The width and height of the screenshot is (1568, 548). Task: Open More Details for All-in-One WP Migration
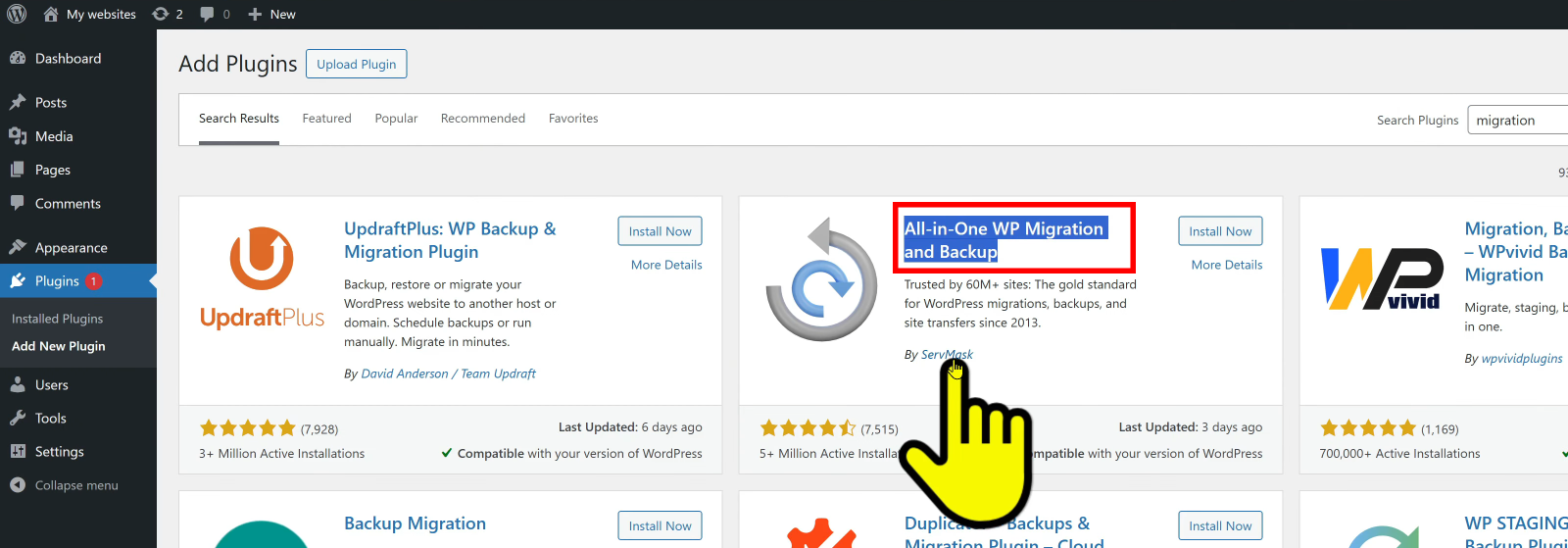pyautogui.click(x=1227, y=265)
